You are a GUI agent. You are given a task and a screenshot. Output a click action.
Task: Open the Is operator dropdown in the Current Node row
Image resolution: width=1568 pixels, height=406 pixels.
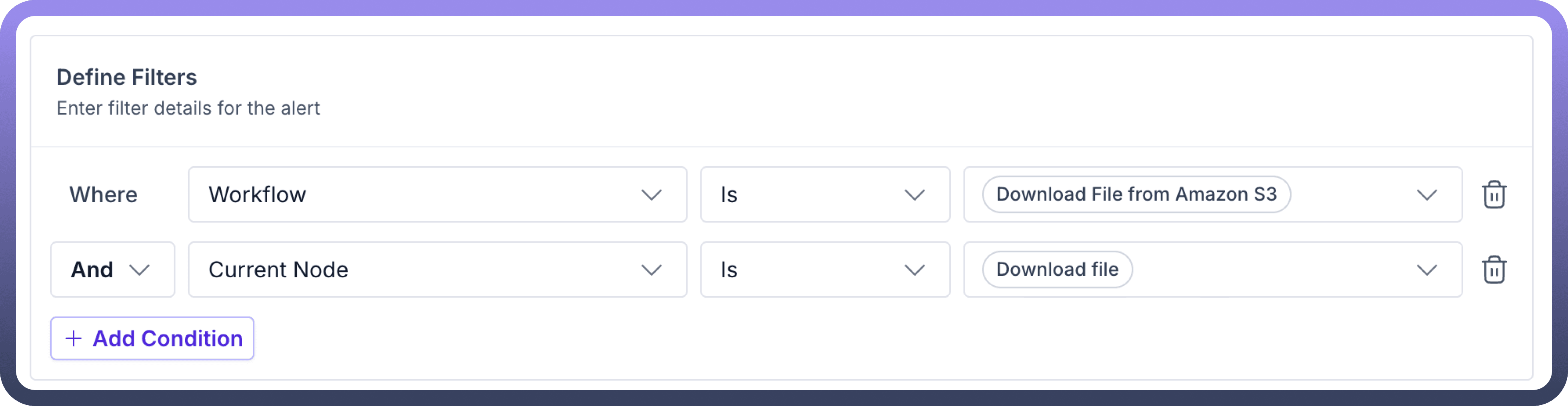tap(825, 270)
